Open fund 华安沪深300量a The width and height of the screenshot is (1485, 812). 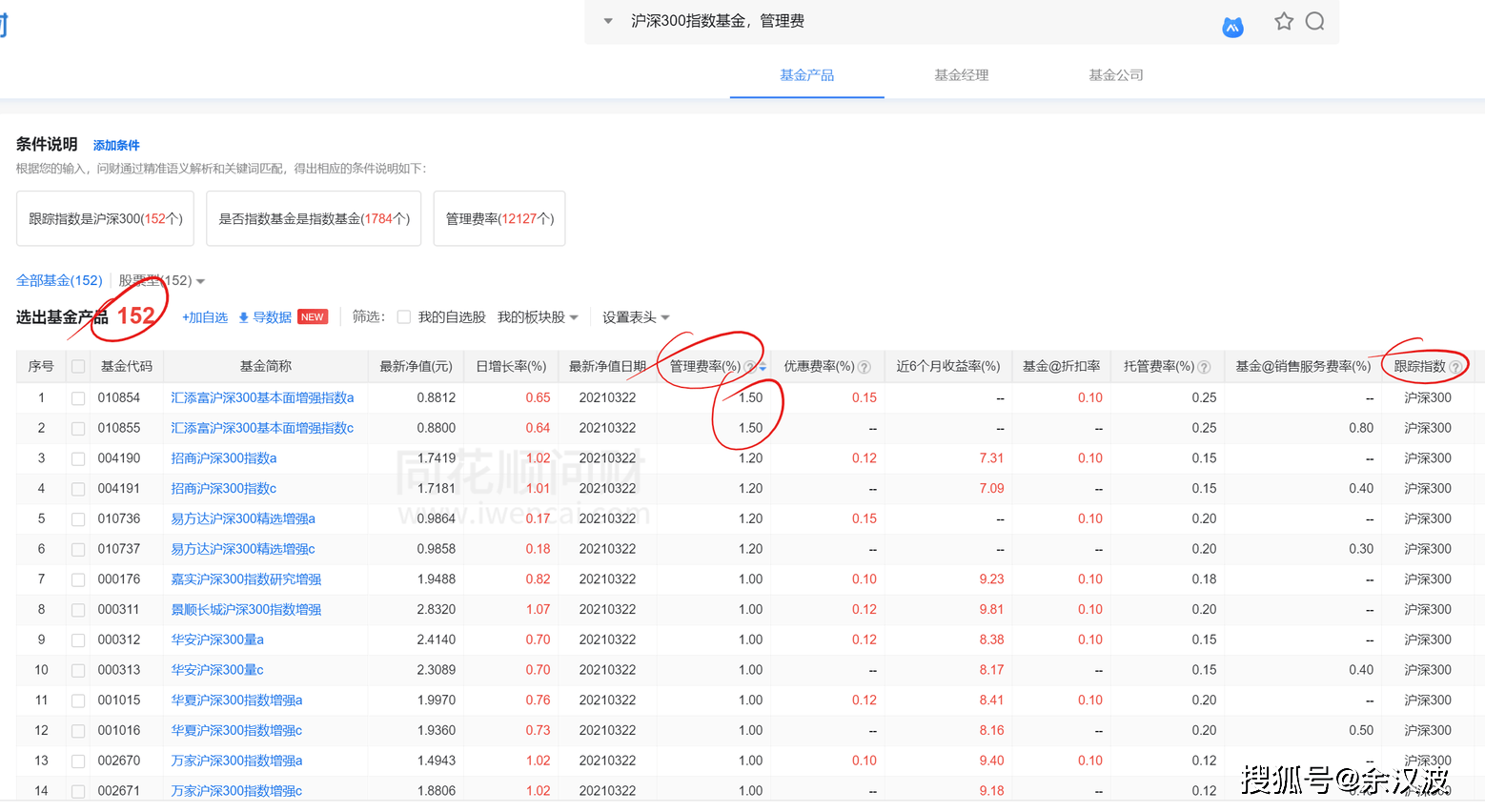pyautogui.click(x=217, y=639)
